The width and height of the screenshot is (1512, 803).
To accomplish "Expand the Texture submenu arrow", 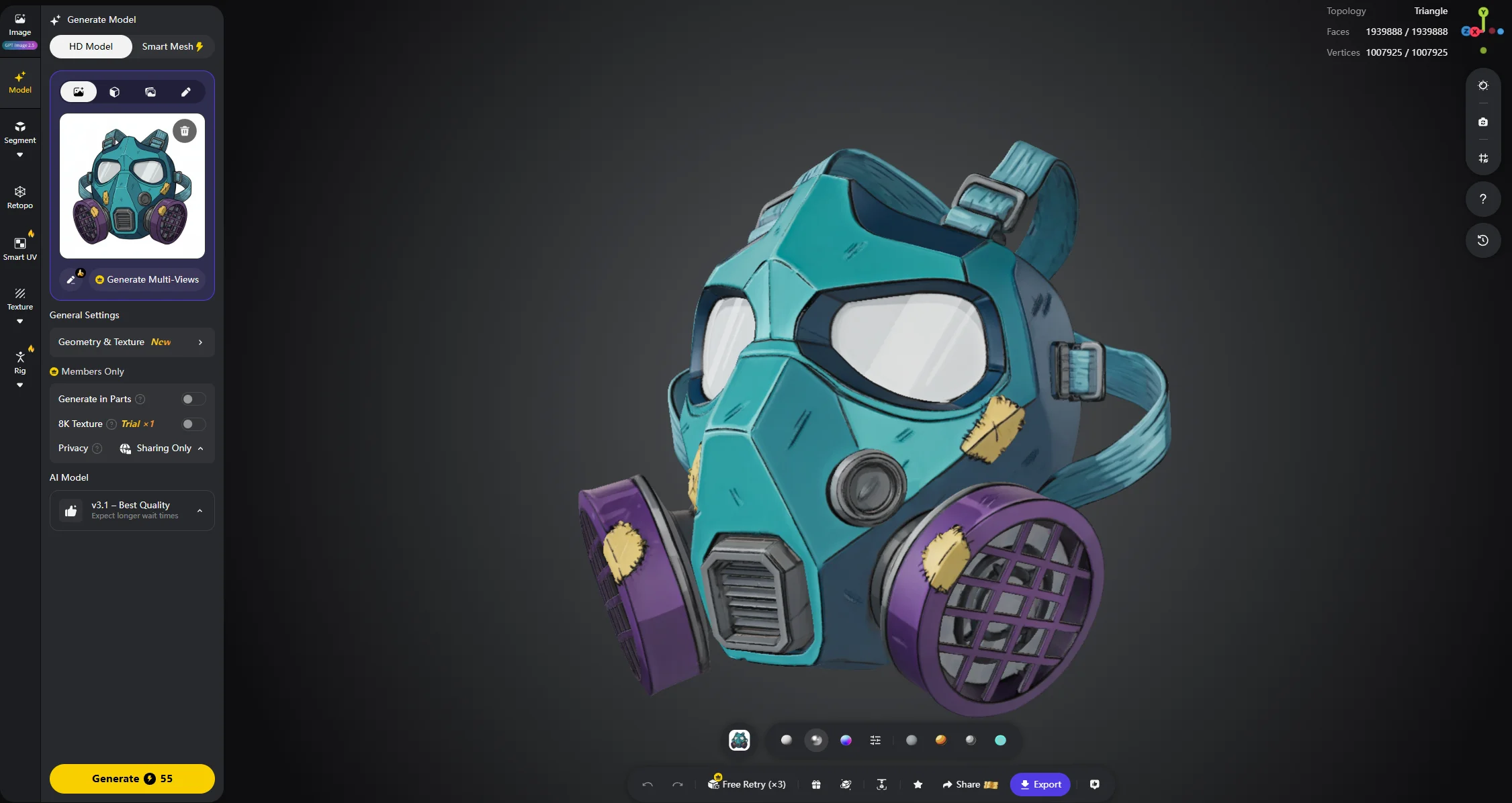I will click(20, 322).
